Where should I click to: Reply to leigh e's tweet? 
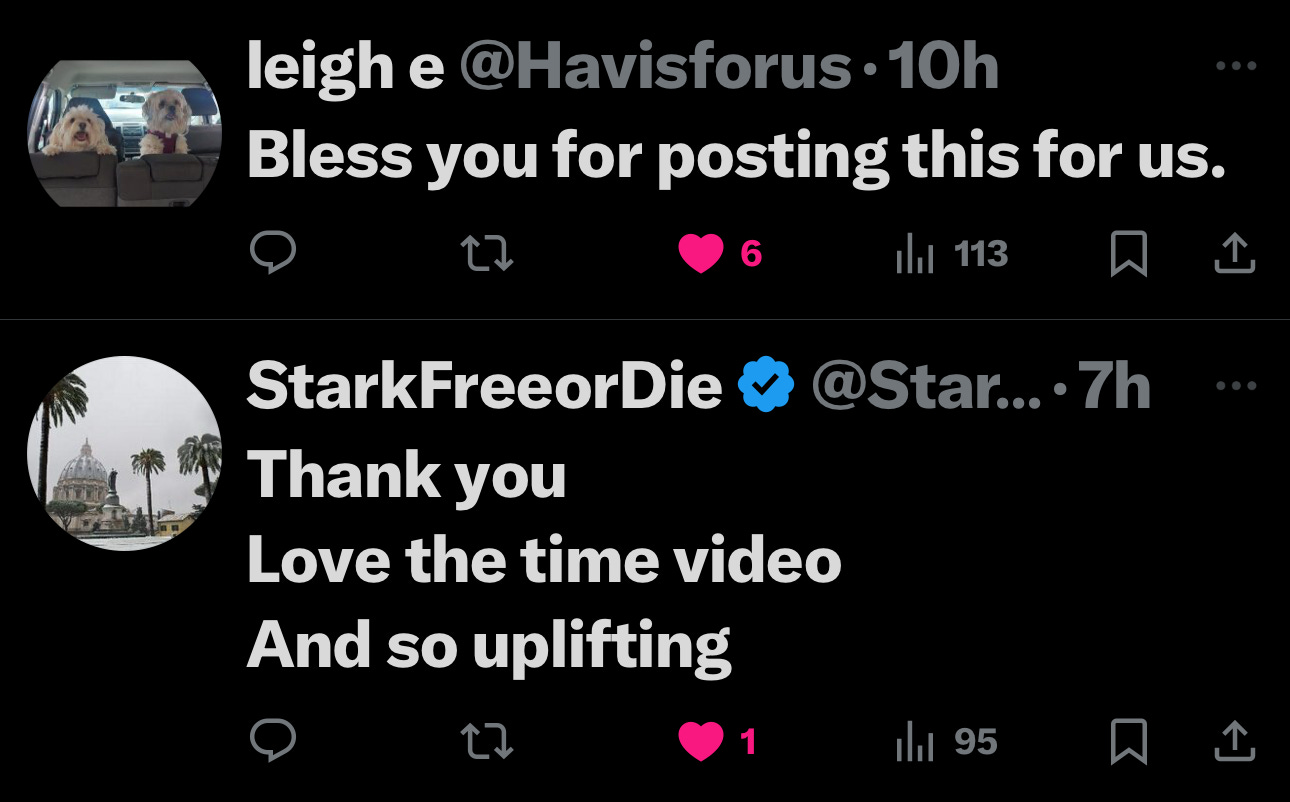pos(272,255)
